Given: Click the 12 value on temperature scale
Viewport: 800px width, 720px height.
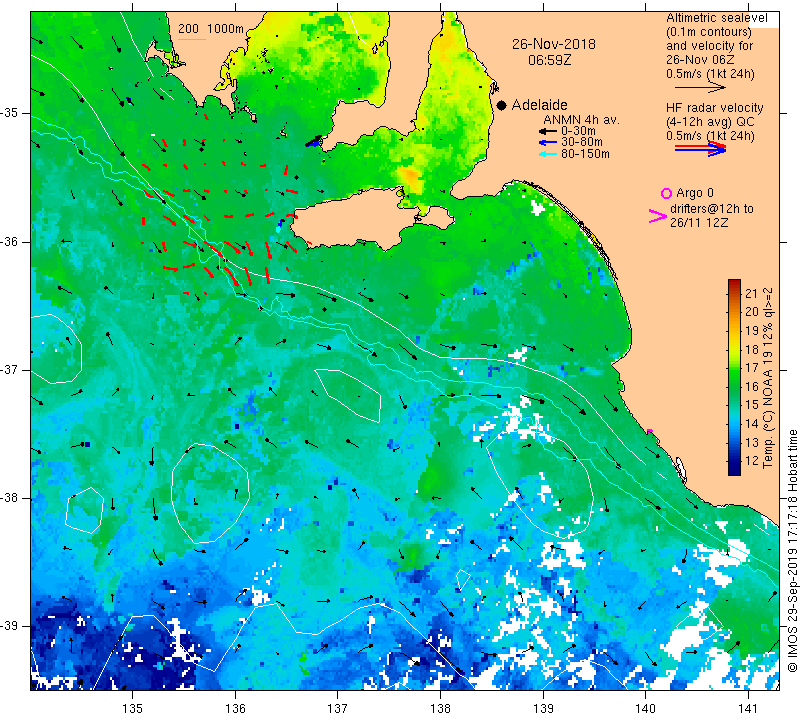Looking at the screenshot, I should click(752, 461).
